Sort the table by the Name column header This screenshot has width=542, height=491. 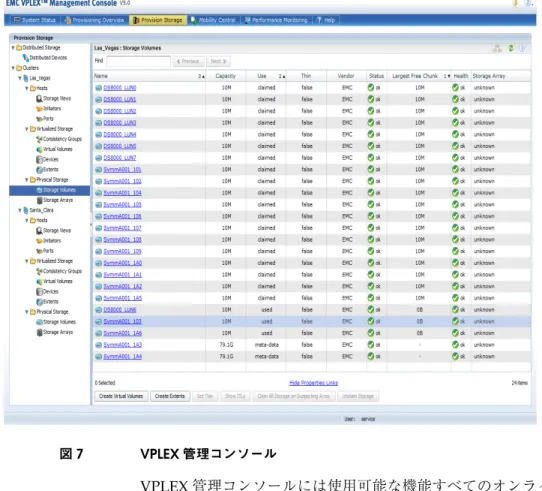pos(149,76)
